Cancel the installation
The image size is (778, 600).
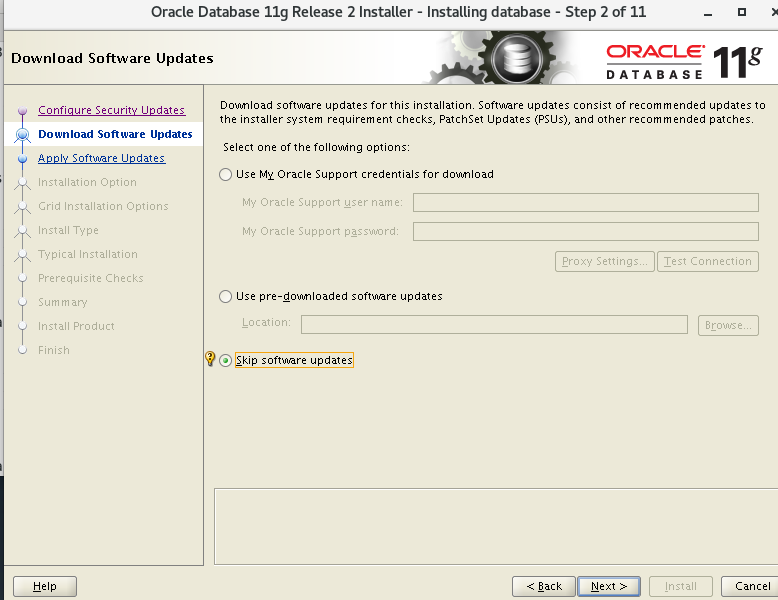(752, 586)
